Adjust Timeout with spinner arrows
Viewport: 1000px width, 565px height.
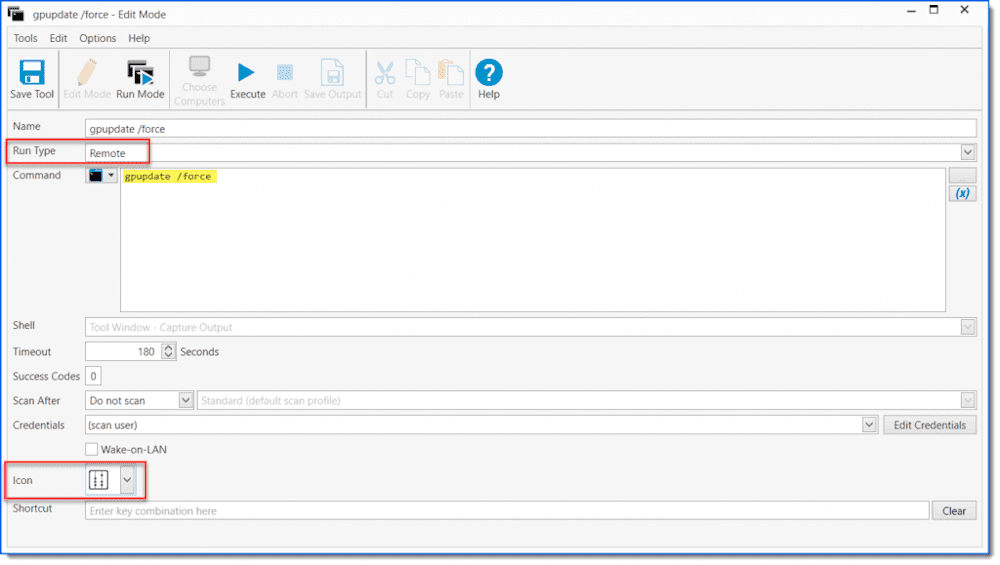pos(168,351)
